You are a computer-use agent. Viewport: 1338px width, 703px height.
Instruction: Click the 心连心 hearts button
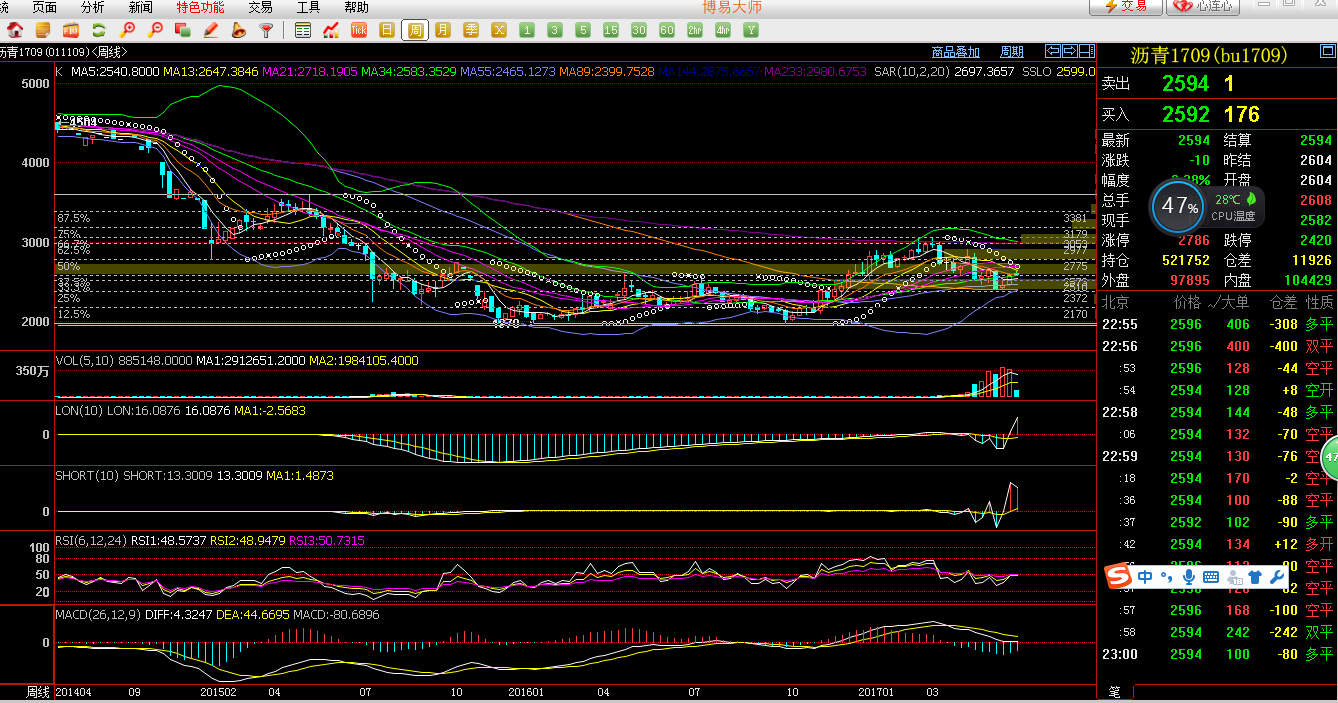[1205, 6]
